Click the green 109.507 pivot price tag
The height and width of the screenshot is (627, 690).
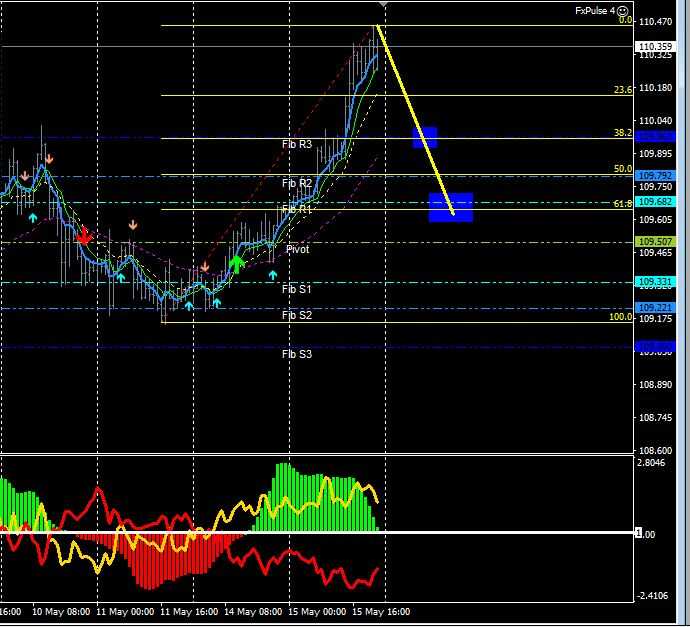(x=655, y=242)
